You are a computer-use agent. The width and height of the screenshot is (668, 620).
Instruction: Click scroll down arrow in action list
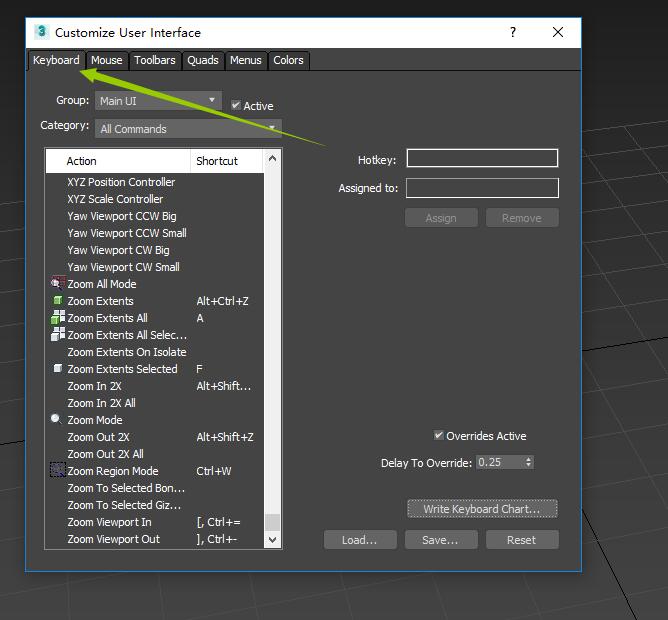[x=272, y=539]
